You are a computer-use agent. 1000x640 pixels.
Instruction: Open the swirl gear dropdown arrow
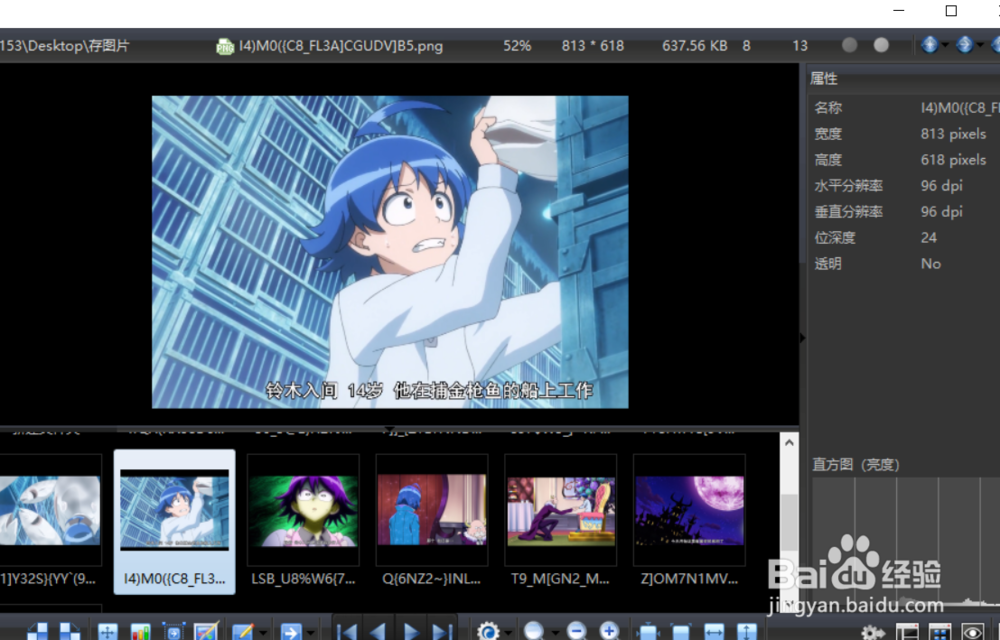[x=508, y=633]
